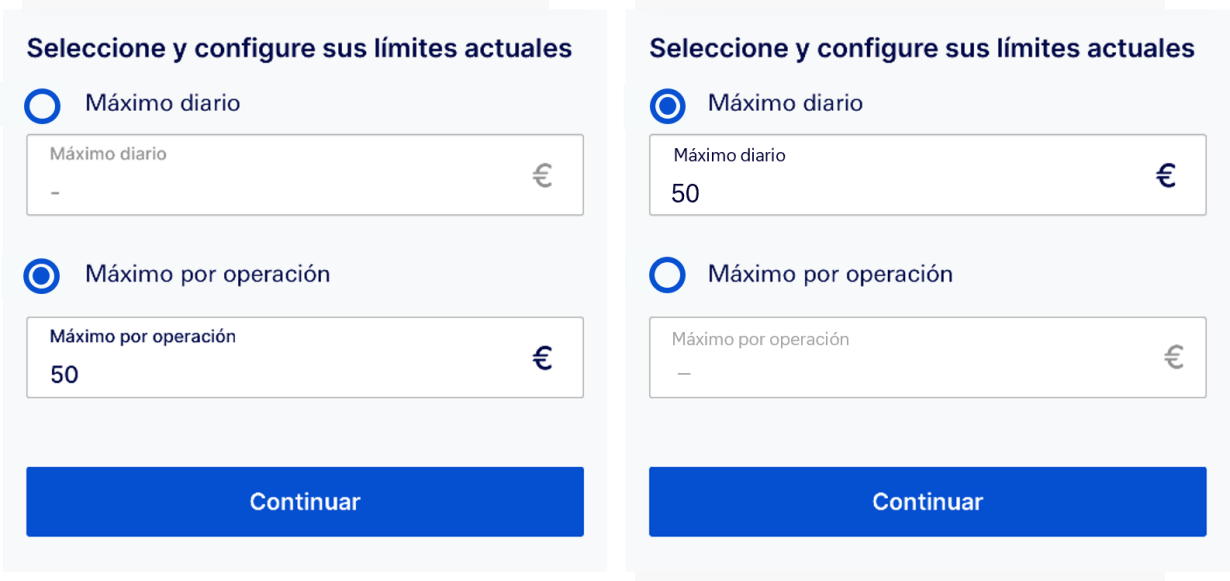Click the Máximo por operación label beside the checked radio
Screen dimensions: 1230x581
tap(207, 274)
